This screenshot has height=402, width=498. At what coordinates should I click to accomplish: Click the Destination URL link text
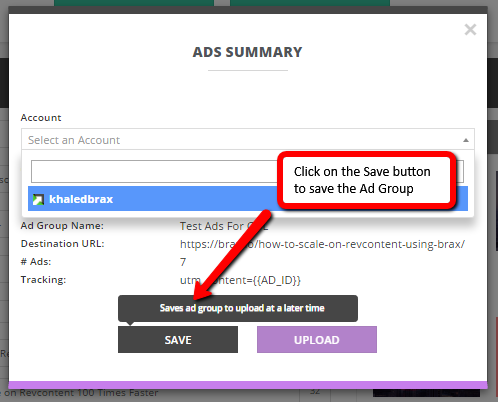click(322, 244)
